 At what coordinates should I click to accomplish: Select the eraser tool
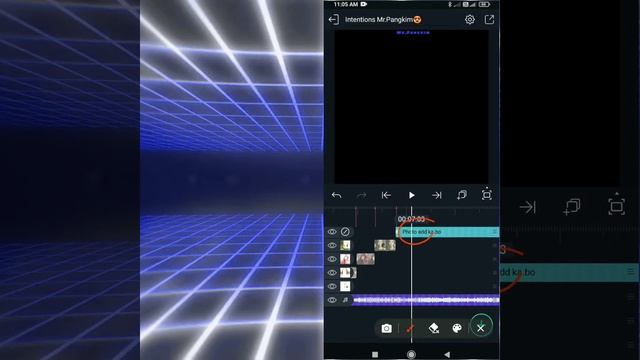coord(433,328)
